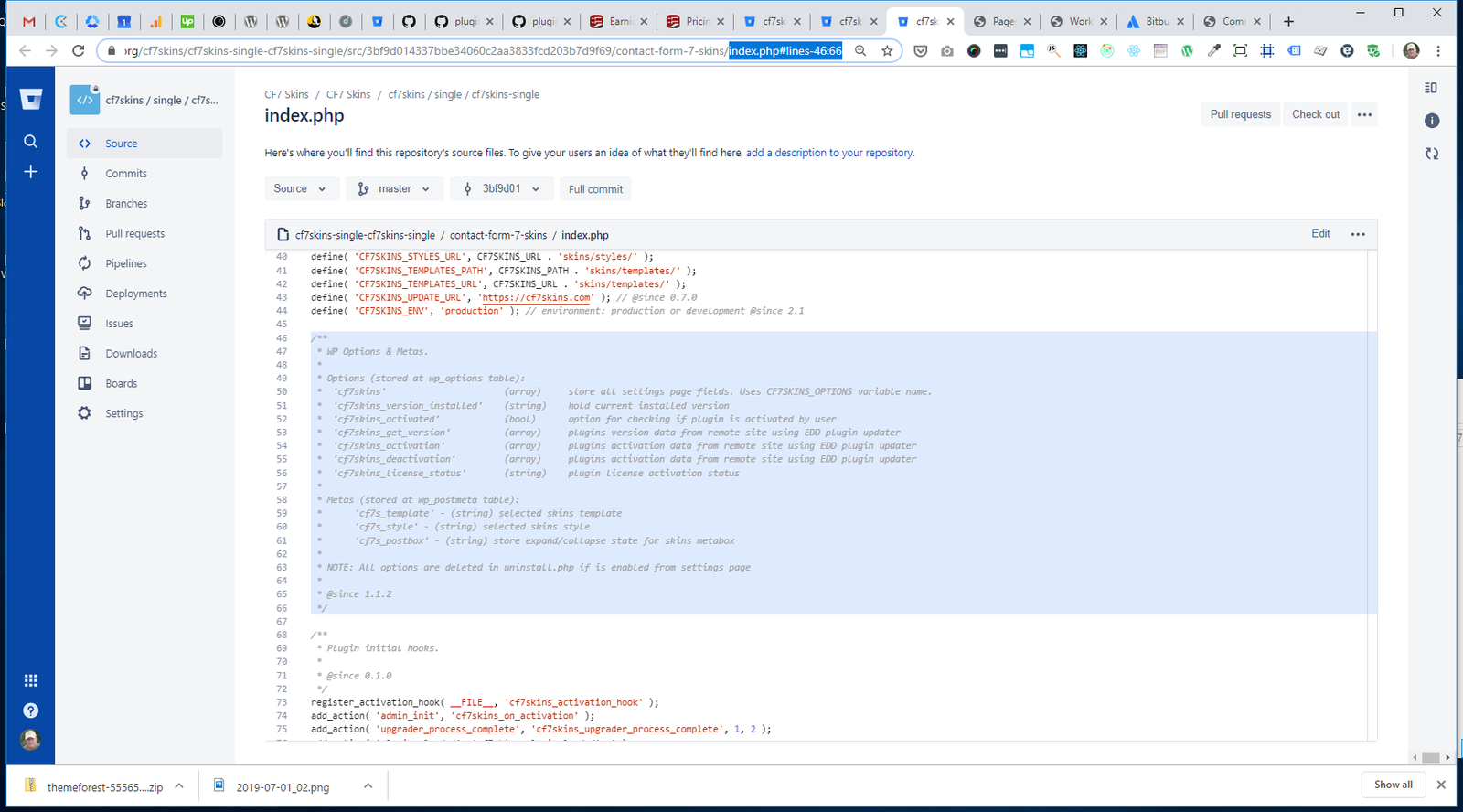The image size is (1463, 812).
Task: Click the Bitbucket logo icon in sidebar
Action: click(31, 100)
